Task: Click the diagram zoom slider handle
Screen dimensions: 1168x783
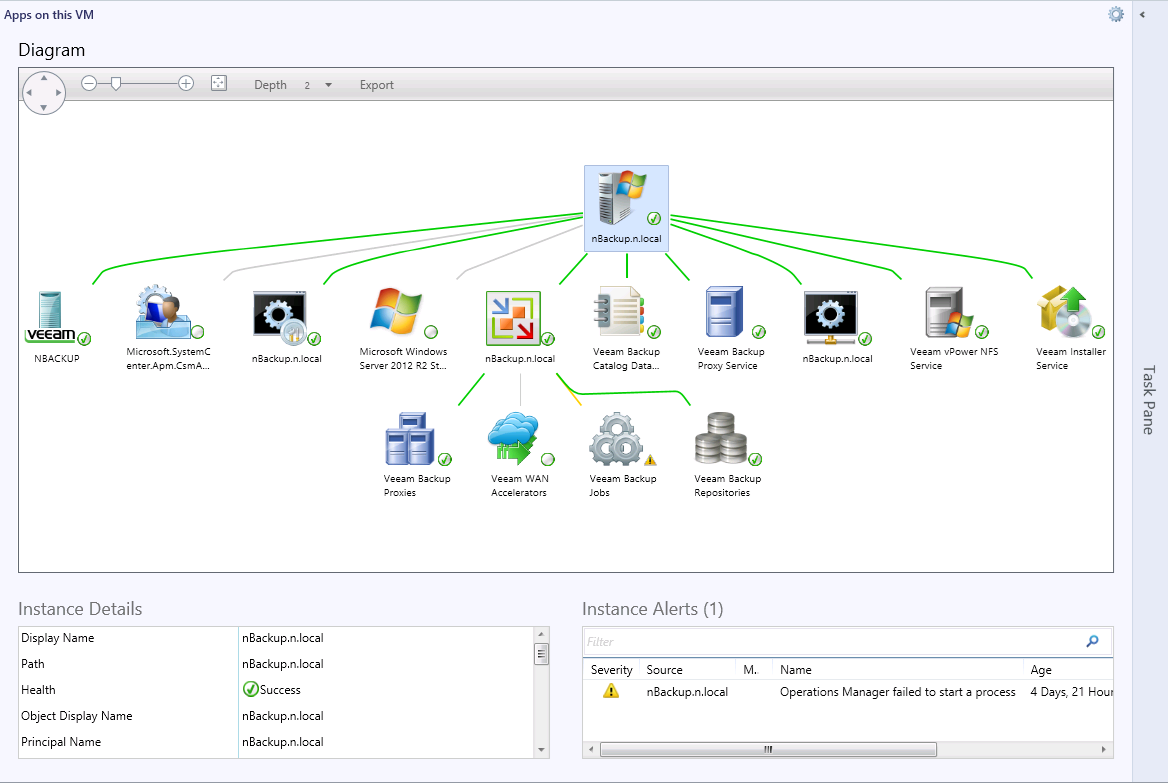Action: 115,84
